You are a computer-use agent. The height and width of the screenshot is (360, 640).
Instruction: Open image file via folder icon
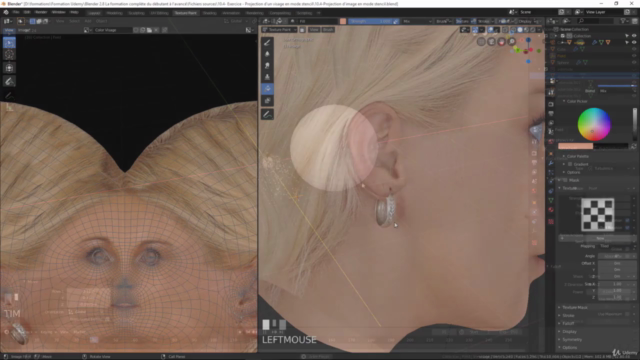point(149,30)
